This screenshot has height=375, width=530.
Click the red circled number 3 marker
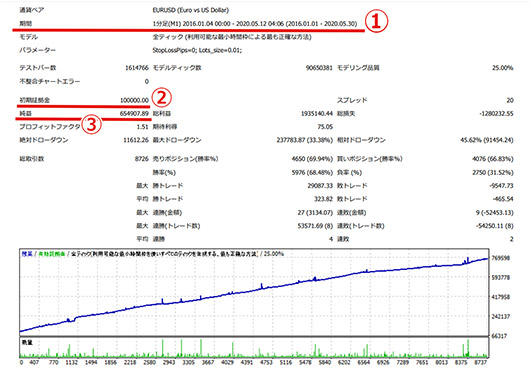[92, 124]
